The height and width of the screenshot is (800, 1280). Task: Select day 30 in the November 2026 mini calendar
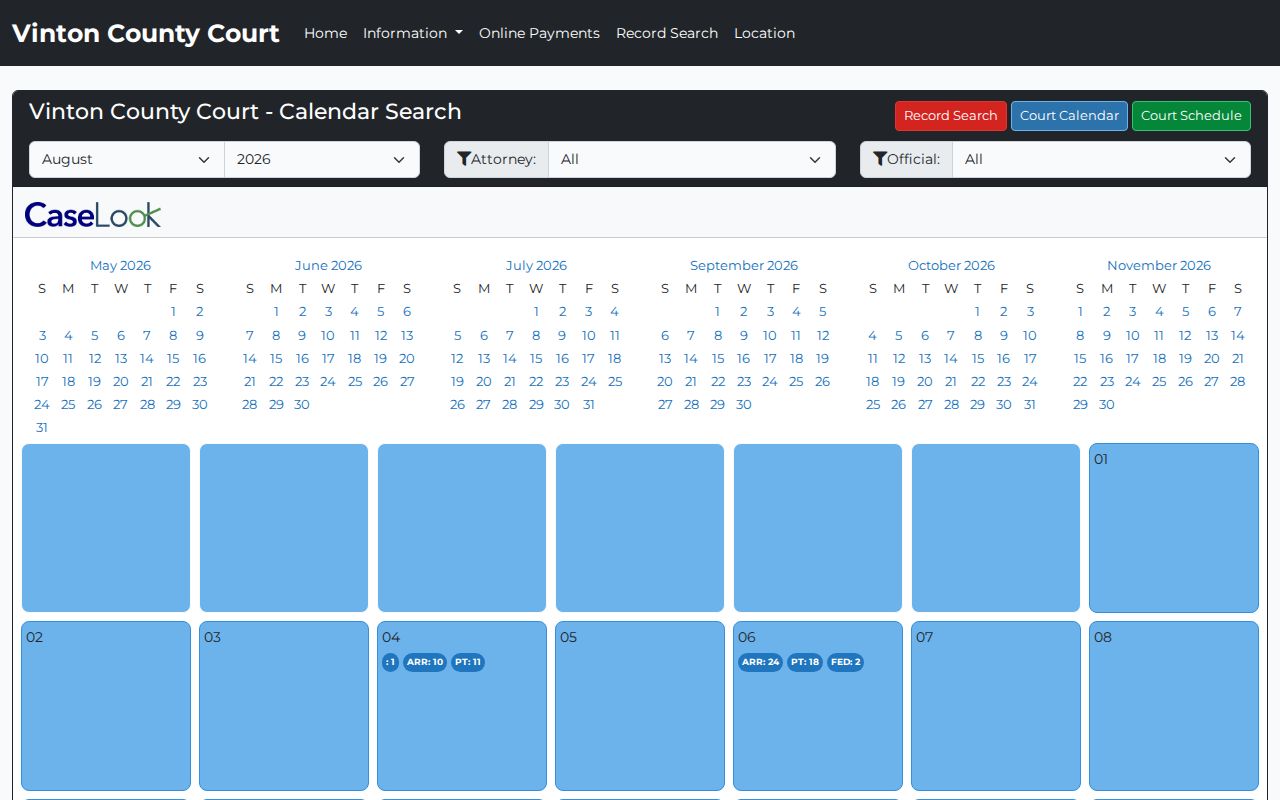click(x=1107, y=404)
